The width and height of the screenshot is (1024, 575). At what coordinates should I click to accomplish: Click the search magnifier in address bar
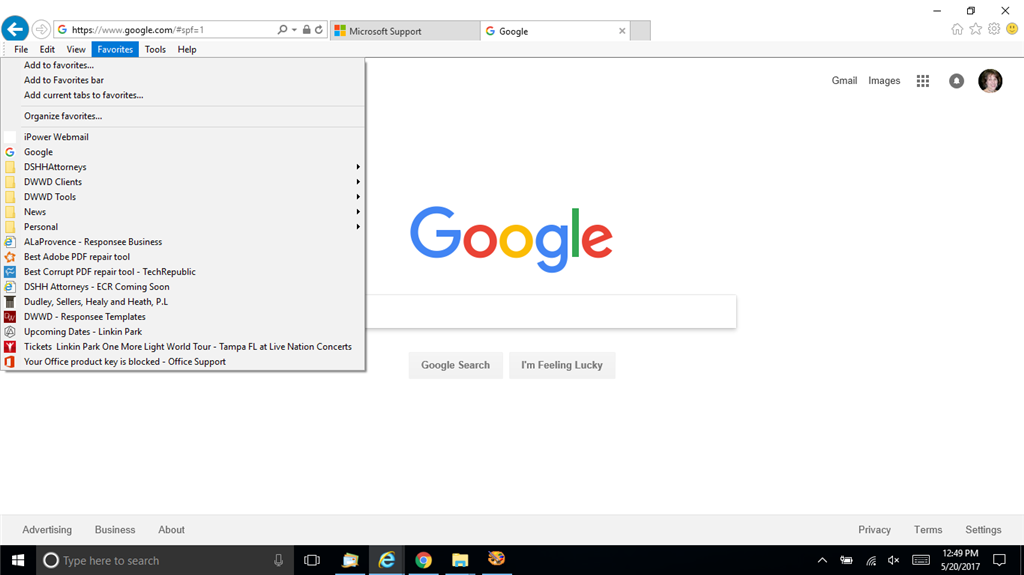(x=282, y=29)
